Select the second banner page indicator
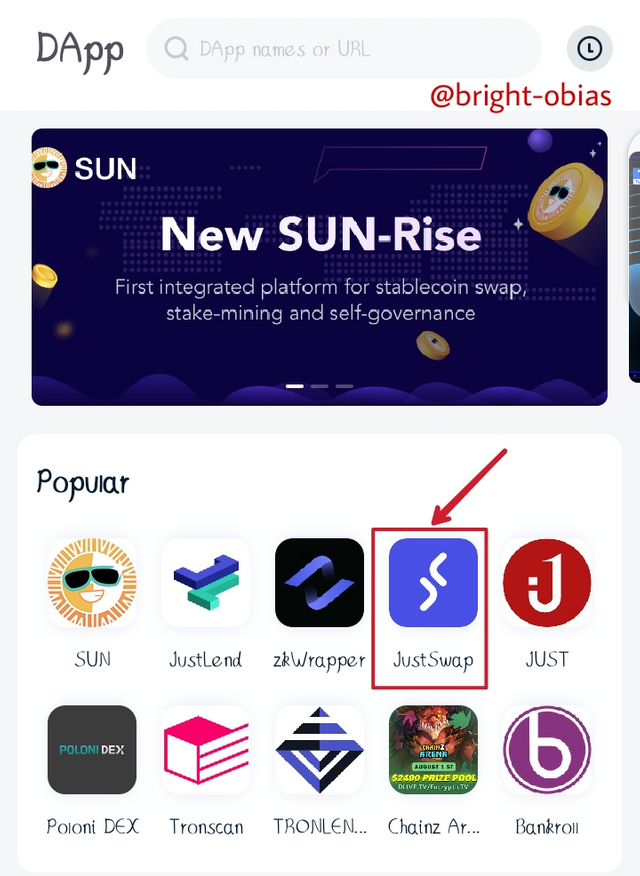Screen dimensions: 640x876 319,386
